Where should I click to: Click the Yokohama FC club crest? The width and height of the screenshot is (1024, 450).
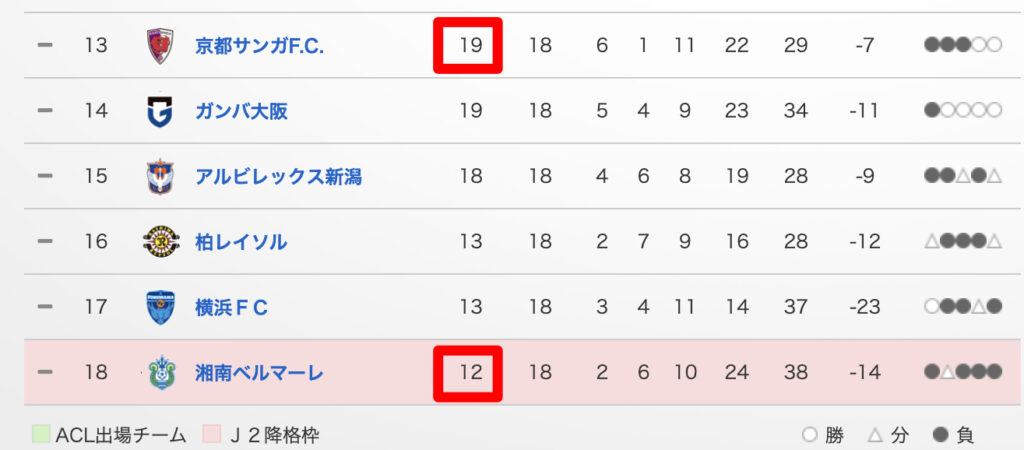pos(160,307)
